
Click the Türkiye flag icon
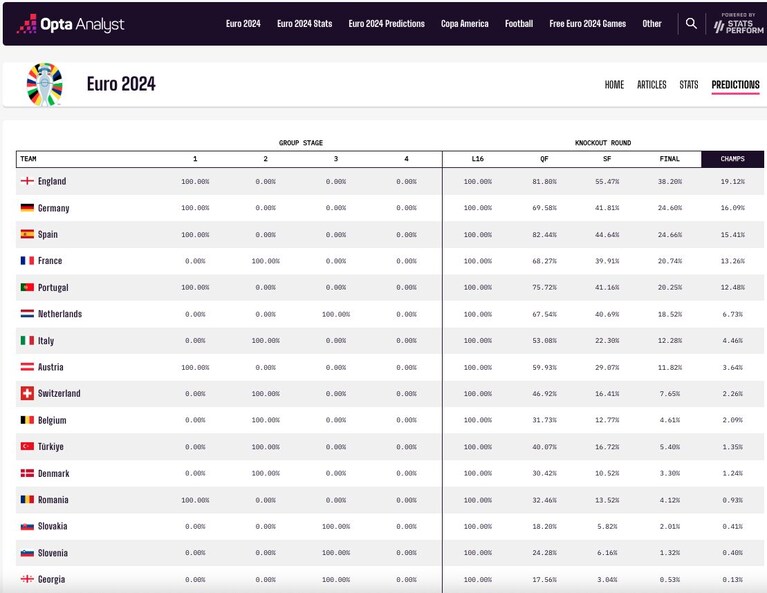coord(27,446)
